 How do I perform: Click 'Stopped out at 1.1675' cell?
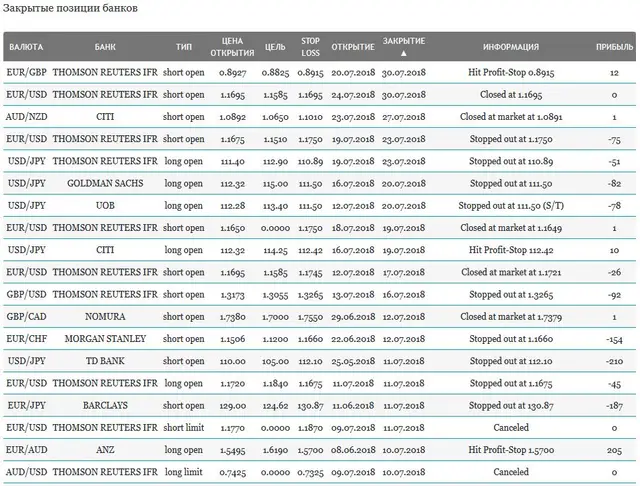coord(511,383)
